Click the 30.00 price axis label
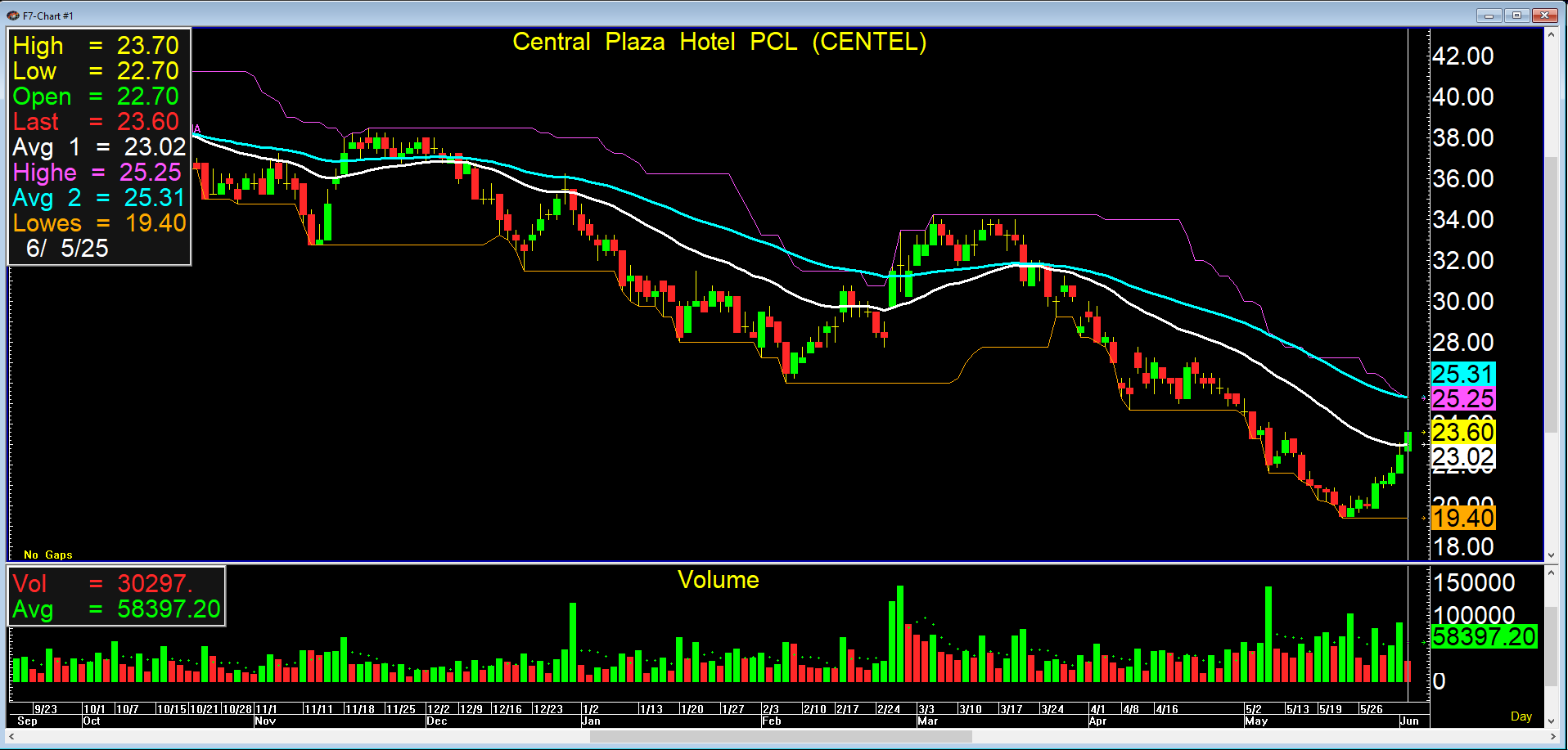 pos(1463,301)
